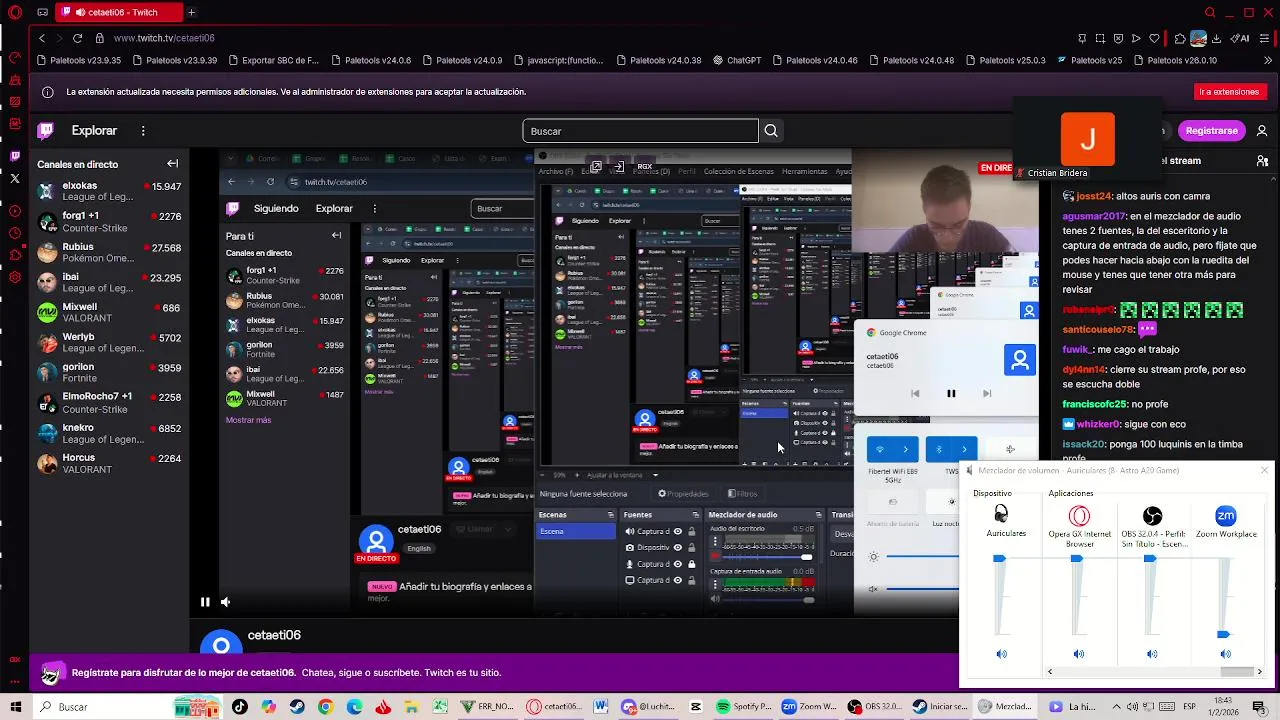1280x720 pixels.
Task: Open the Windows Start menu
Action: click(15, 707)
